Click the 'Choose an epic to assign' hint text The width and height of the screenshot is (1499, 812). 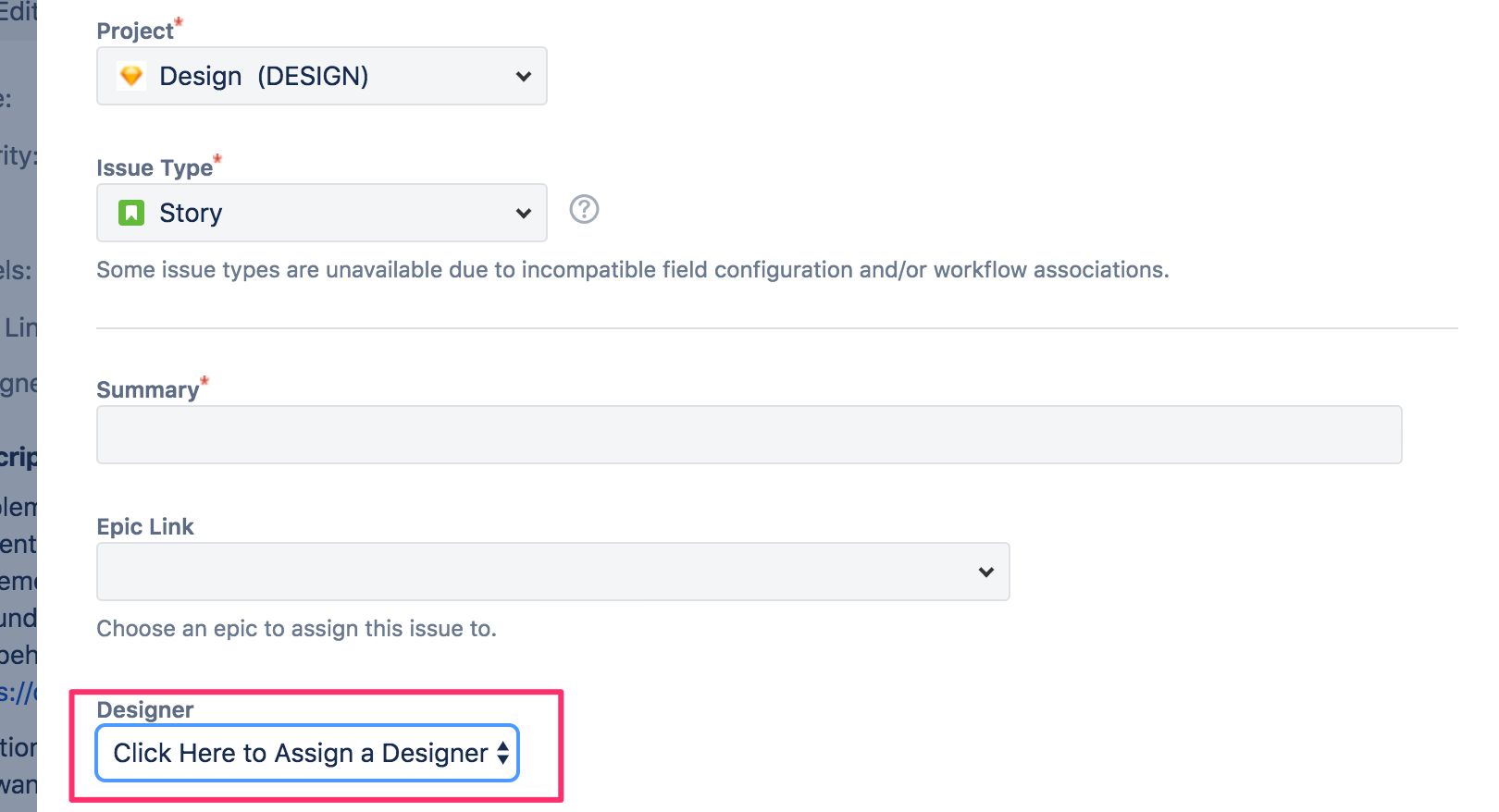point(297,629)
